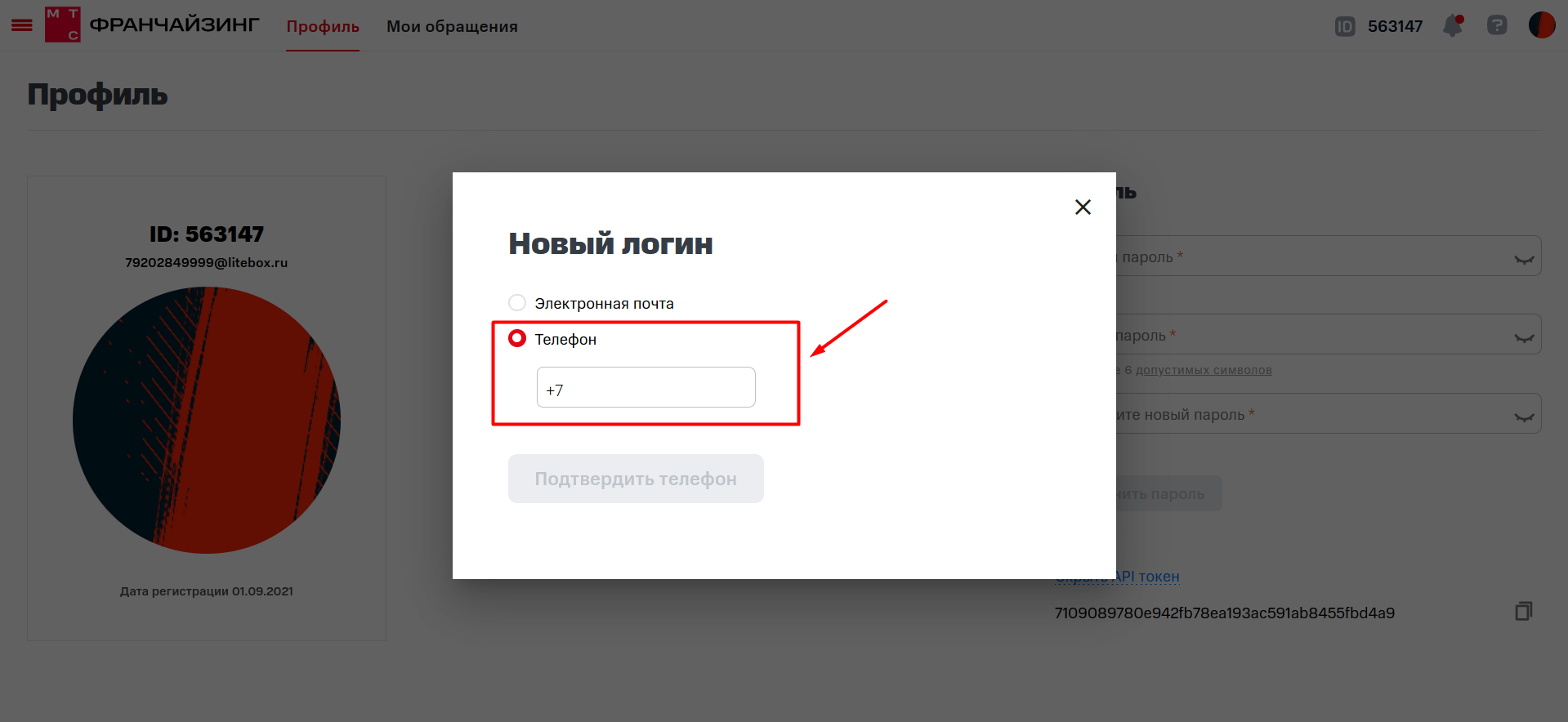
Task: Select the Телефон radio option
Action: click(517, 338)
